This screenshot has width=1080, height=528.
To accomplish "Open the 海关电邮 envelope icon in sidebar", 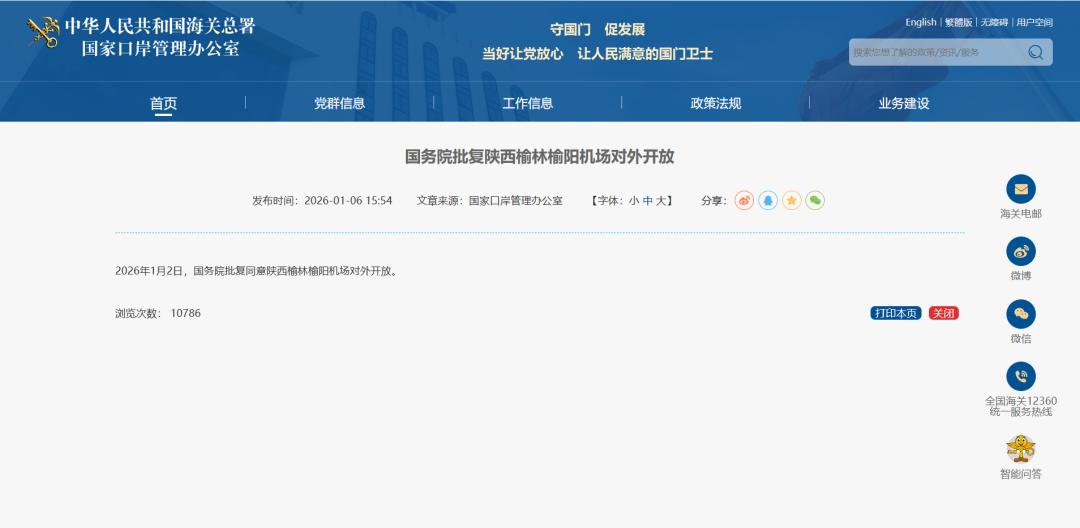I will [1020, 189].
